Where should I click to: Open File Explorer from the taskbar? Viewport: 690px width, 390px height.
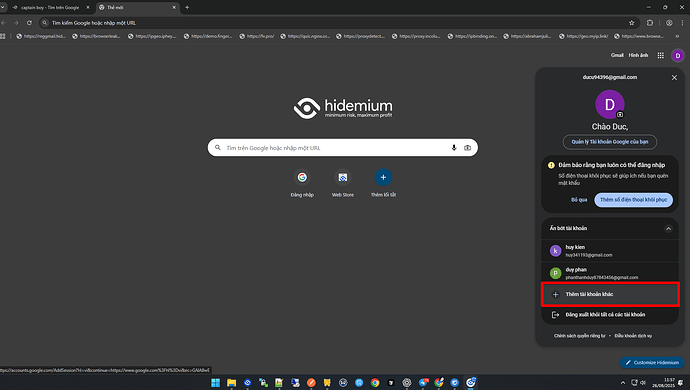click(231, 383)
